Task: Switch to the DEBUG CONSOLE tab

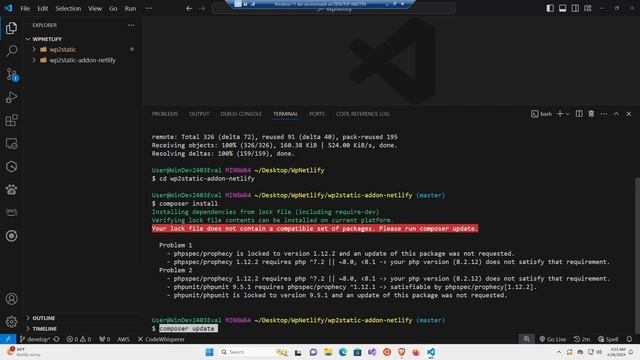Action: [x=241, y=114]
